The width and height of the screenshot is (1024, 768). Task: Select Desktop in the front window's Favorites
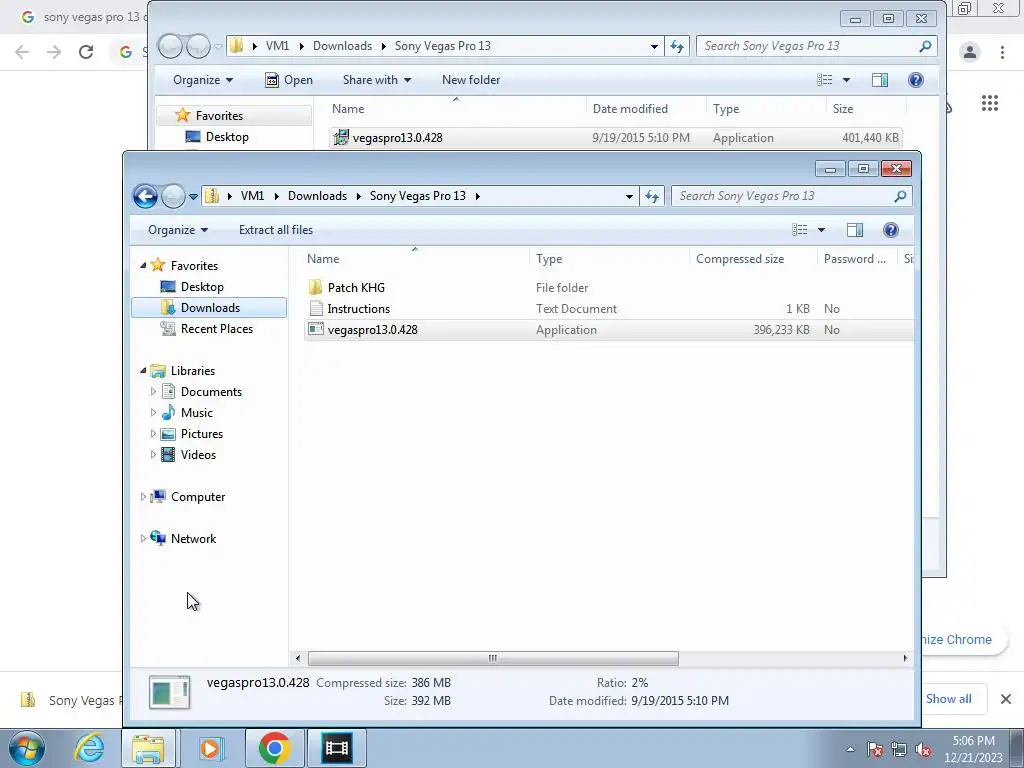(202, 287)
